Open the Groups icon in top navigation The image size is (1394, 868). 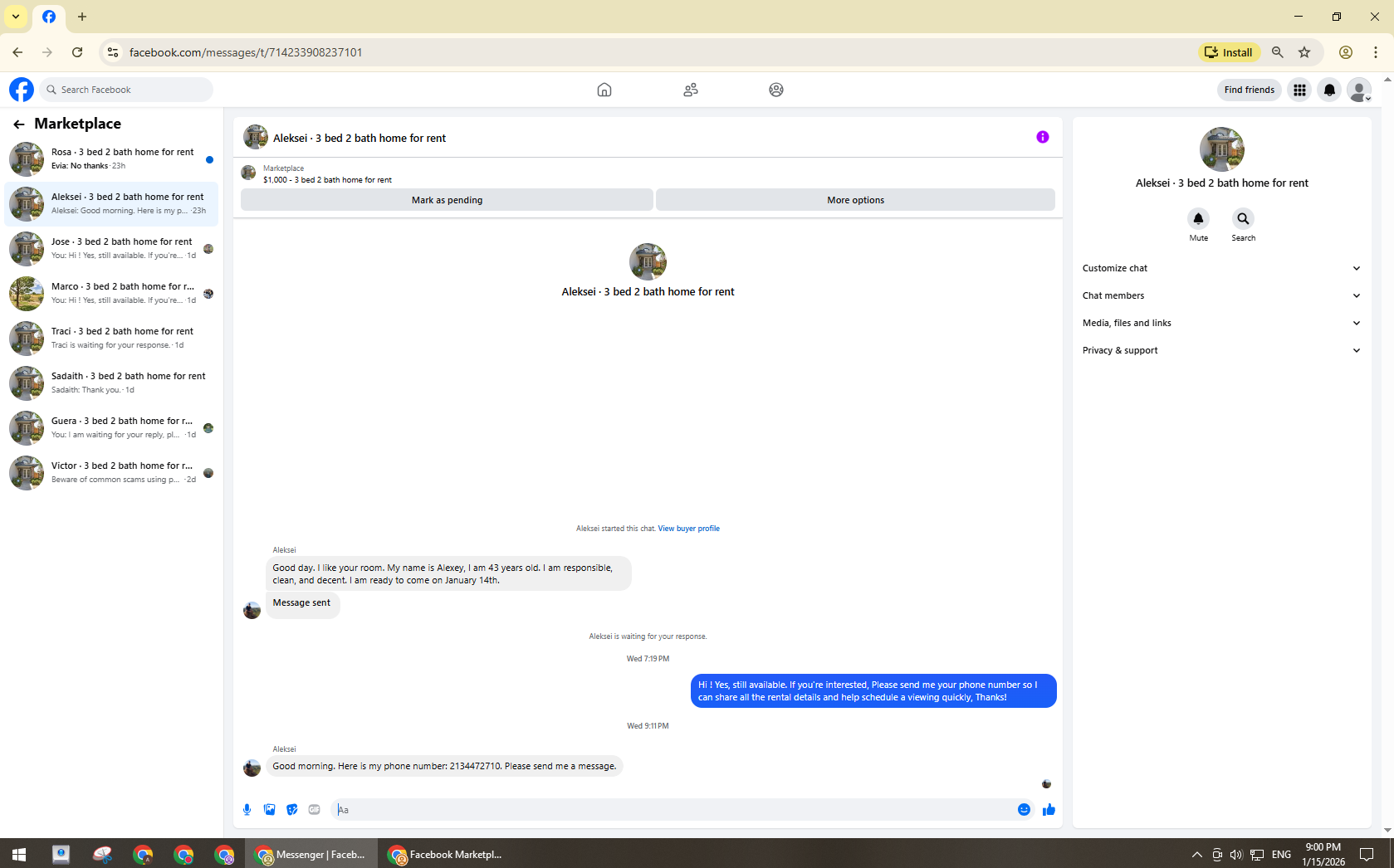(x=776, y=90)
